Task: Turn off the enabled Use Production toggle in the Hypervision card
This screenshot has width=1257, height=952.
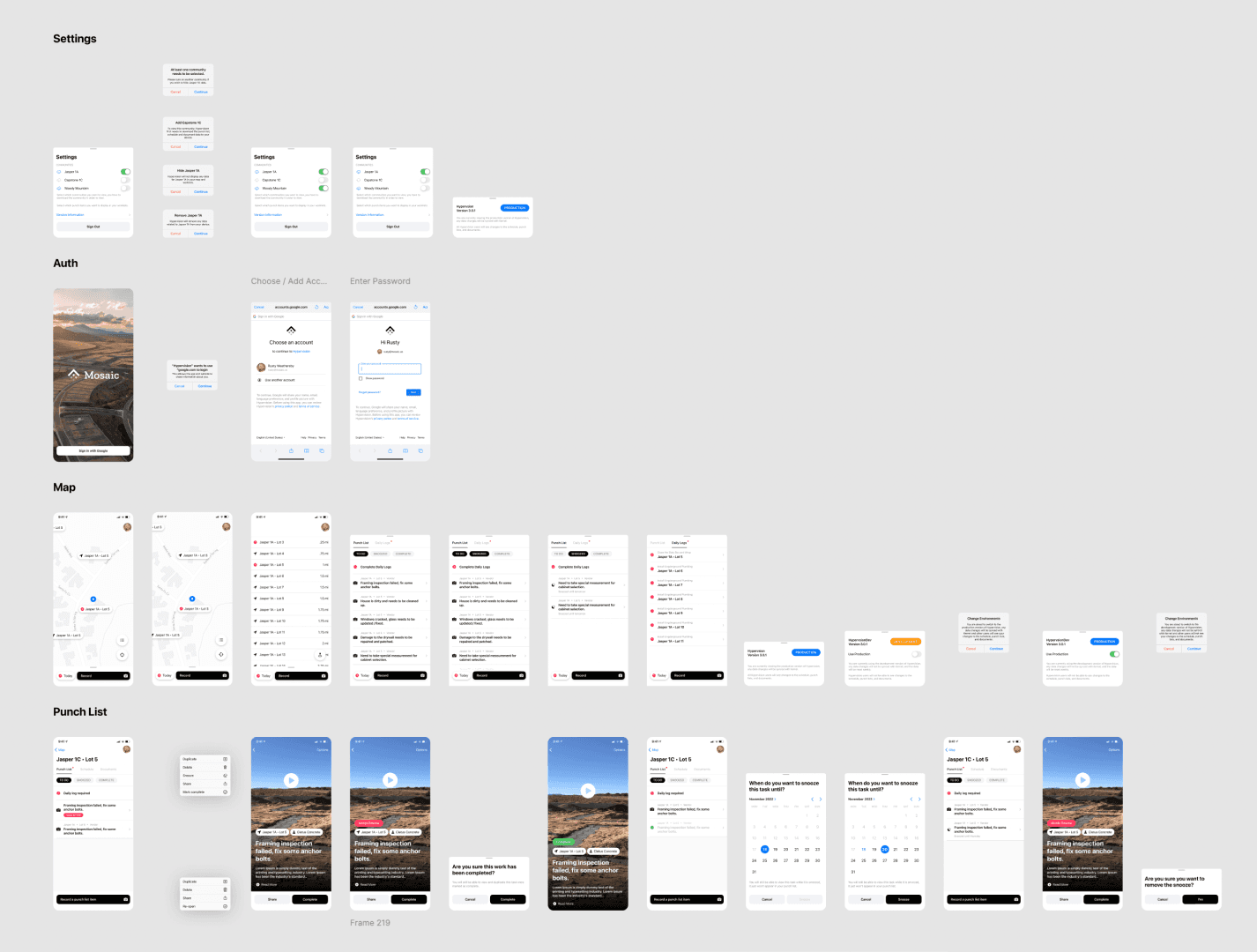Action: click(x=1114, y=654)
